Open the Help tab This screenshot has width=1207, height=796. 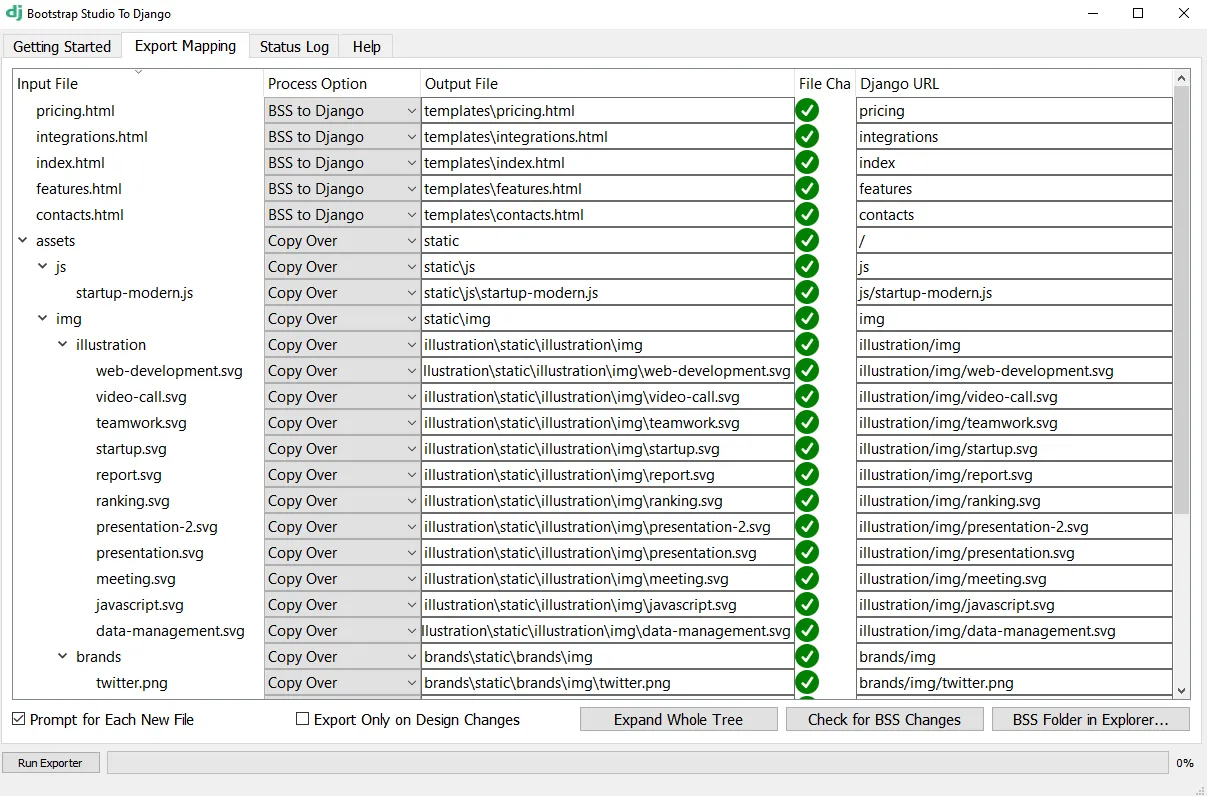coord(366,47)
